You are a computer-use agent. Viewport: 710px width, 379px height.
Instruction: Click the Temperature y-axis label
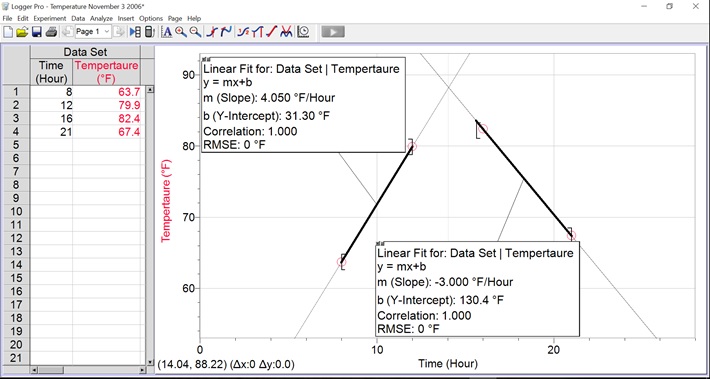coord(167,201)
